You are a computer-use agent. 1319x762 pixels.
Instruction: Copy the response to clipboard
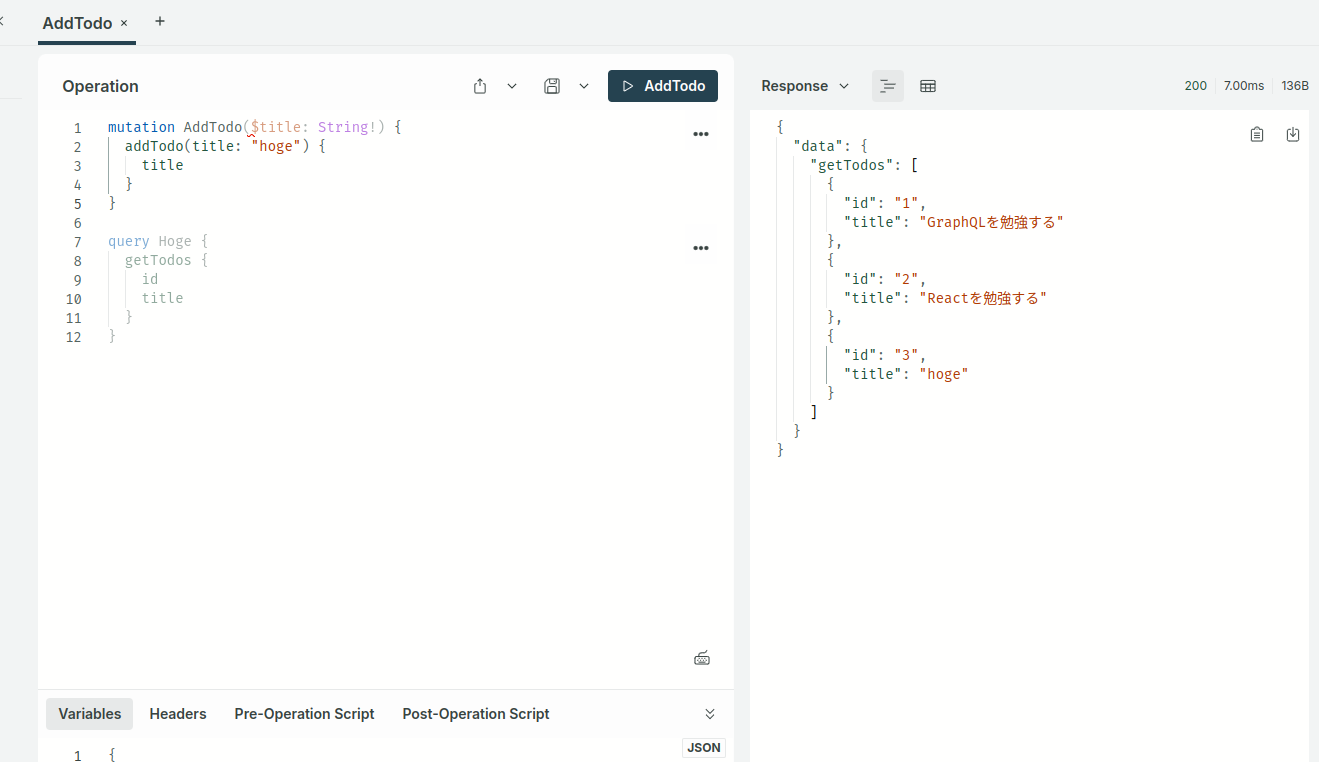pyautogui.click(x=1257, y=134)
